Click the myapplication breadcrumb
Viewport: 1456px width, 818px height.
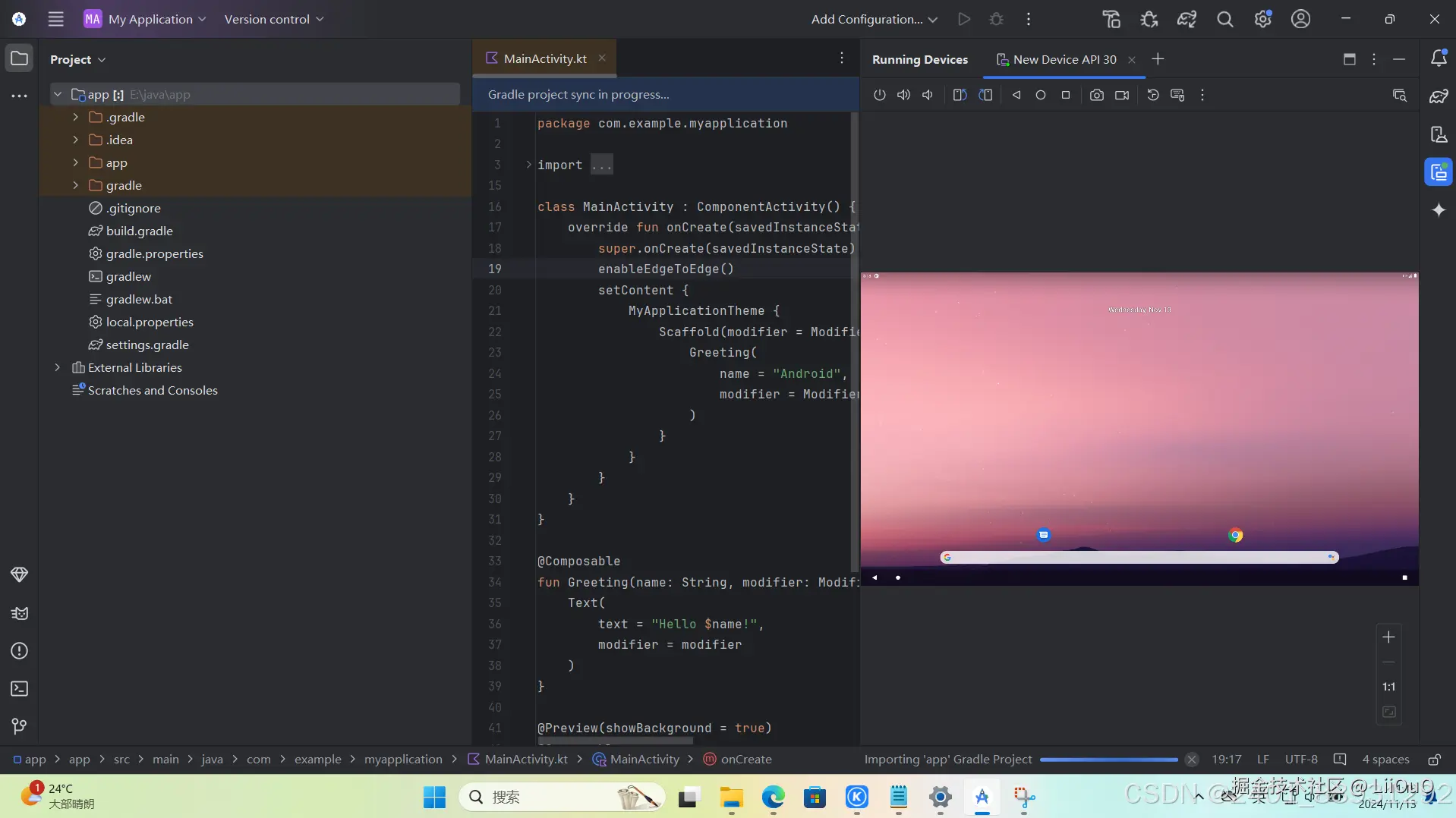pos(403,760)
